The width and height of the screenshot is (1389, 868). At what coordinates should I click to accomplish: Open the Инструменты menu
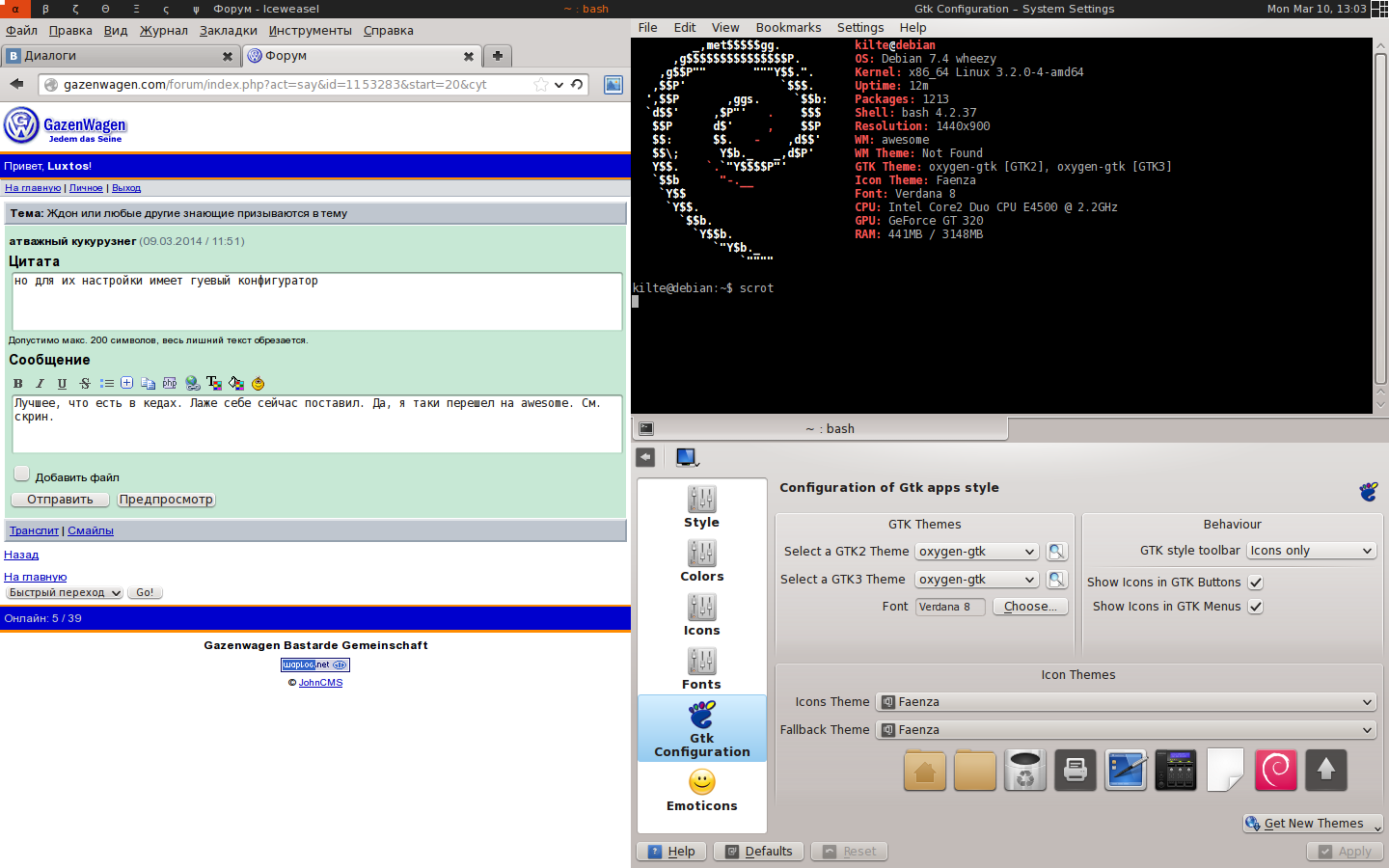310,31
